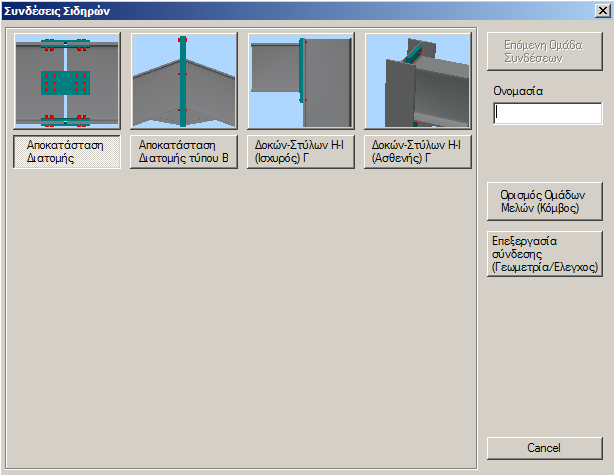Focus the Ονομασία name input field

547,114
